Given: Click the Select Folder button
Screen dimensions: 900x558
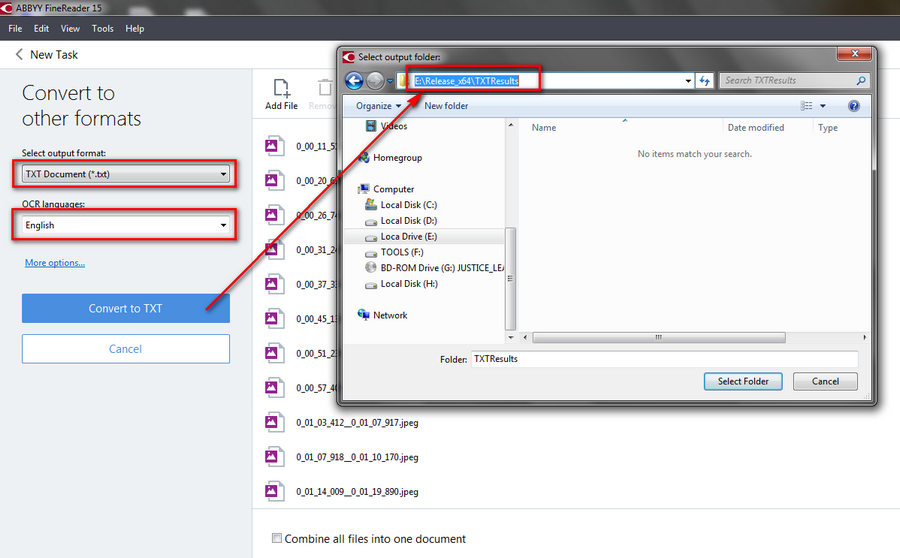Looking at the screenshot, I should click(743, 382).
